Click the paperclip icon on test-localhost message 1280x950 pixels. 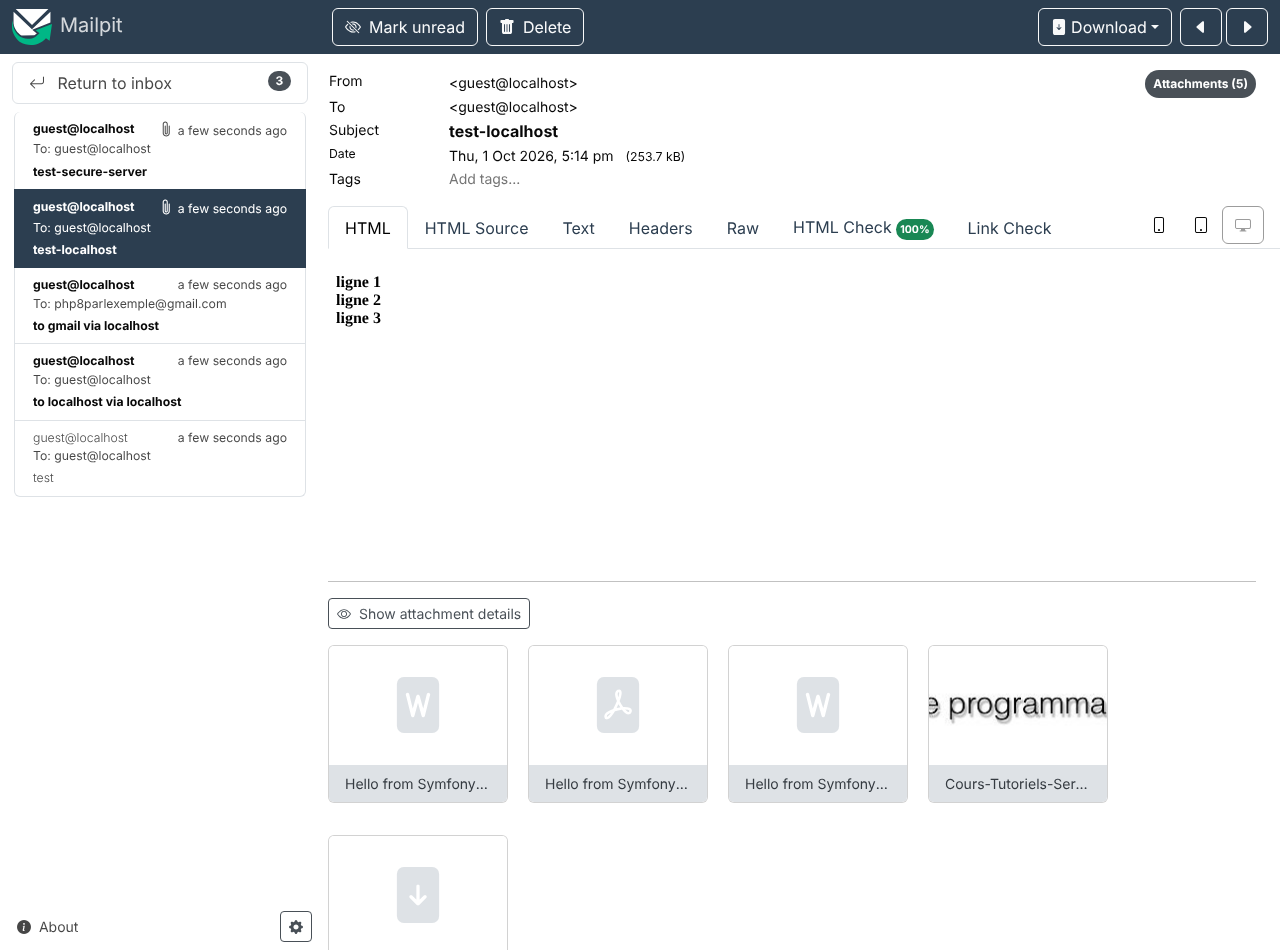click(166, 208)
